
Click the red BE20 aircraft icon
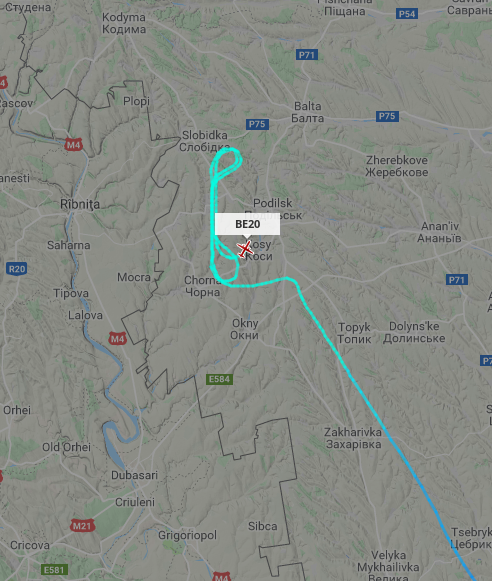[245, 249]
